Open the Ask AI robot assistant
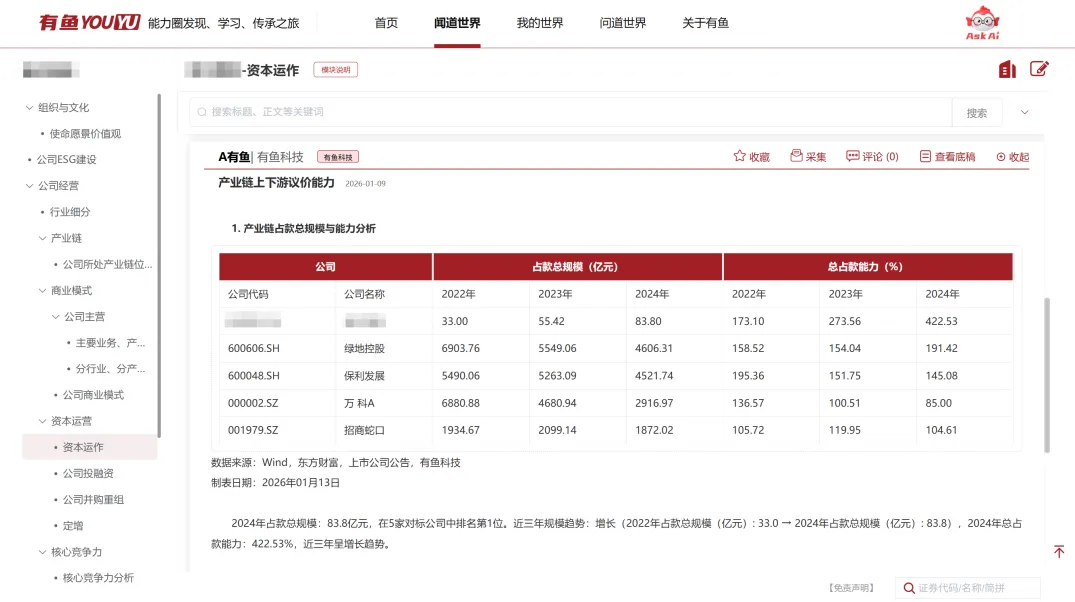The height and width of the screenshot is (602, 1075). [982, 23]
